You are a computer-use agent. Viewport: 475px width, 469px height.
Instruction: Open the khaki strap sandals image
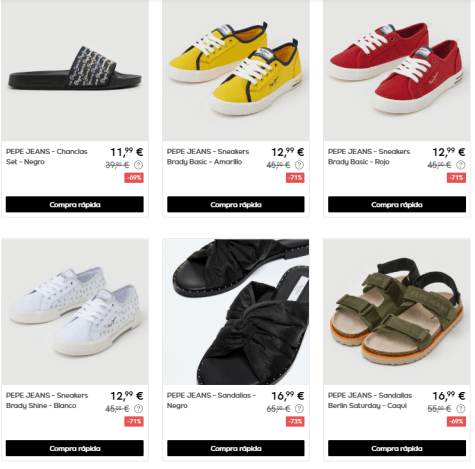[397, 312]
